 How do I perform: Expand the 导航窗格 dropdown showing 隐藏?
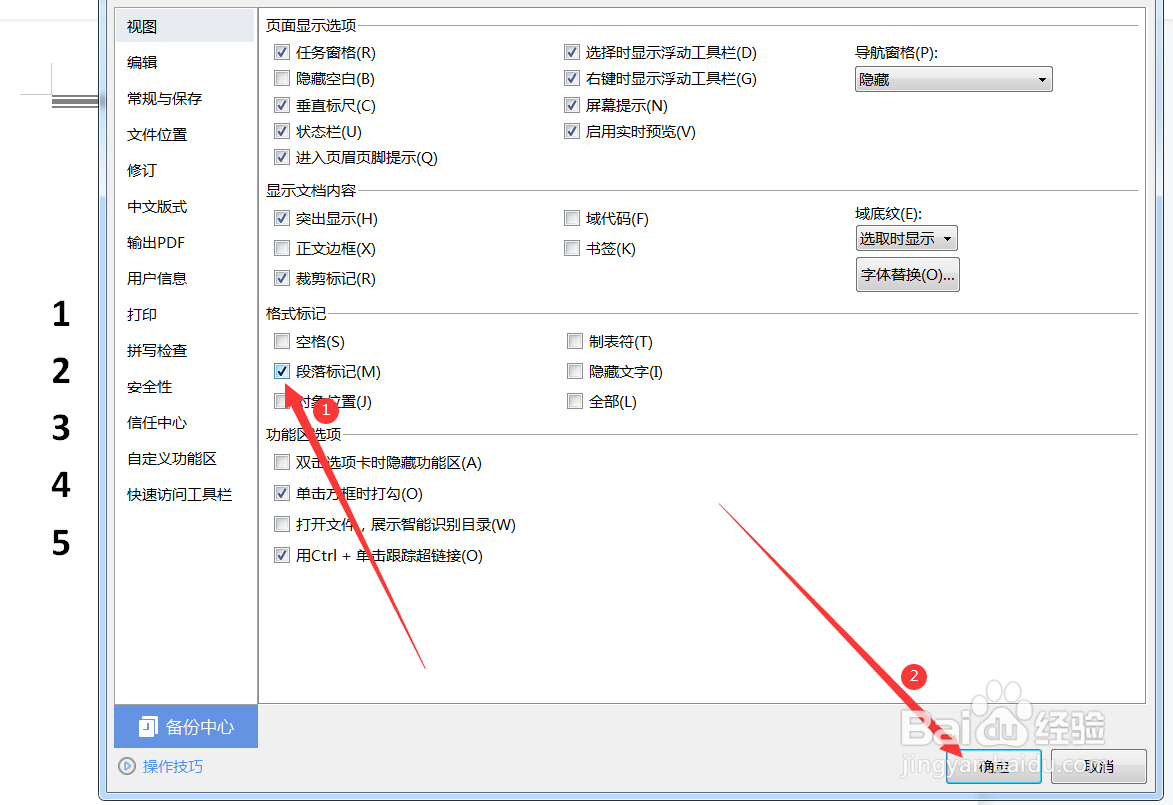pos(953,79)
